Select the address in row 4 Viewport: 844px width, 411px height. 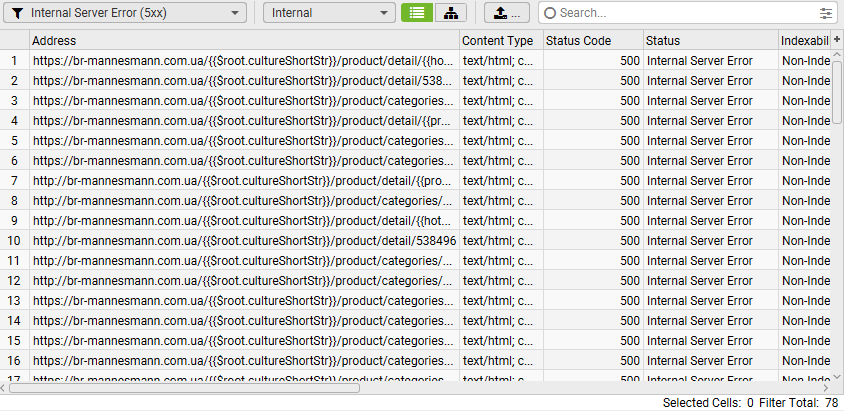pos(244,121)
